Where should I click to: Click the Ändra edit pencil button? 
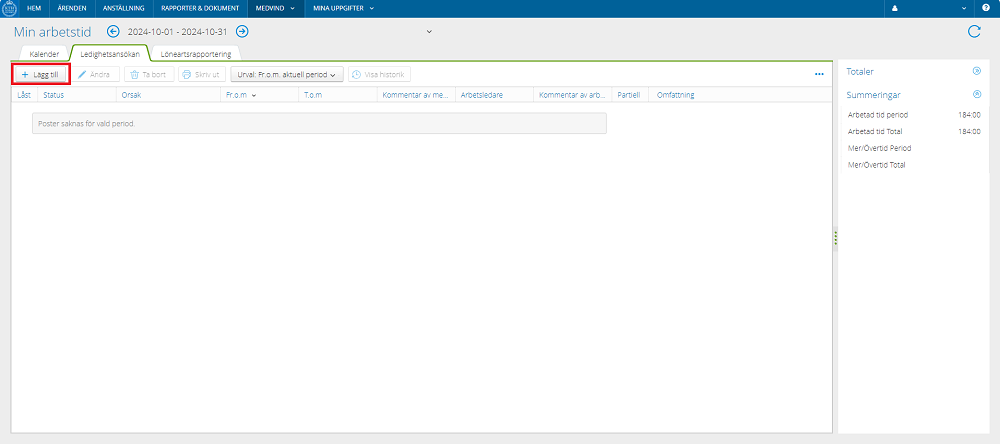[x=94, y=75]
